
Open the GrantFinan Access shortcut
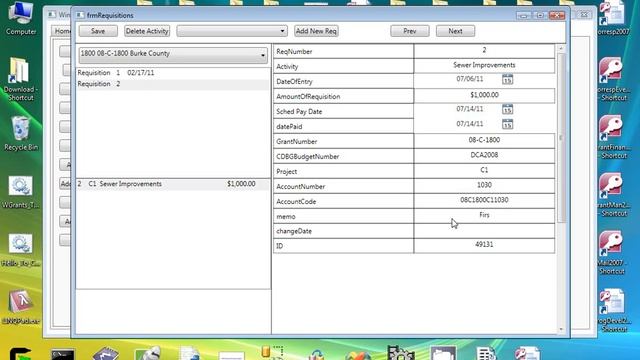point(614,137)
